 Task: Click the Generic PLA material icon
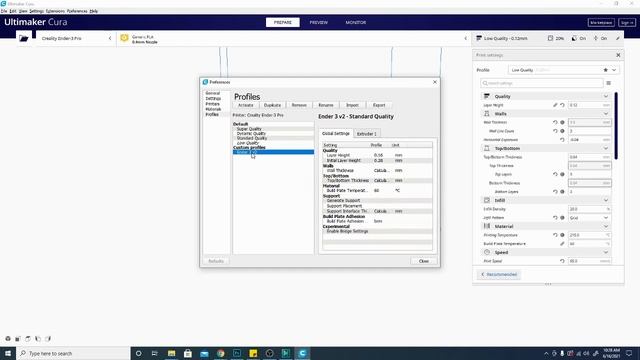pyautogui.click(x=124, y=38)
